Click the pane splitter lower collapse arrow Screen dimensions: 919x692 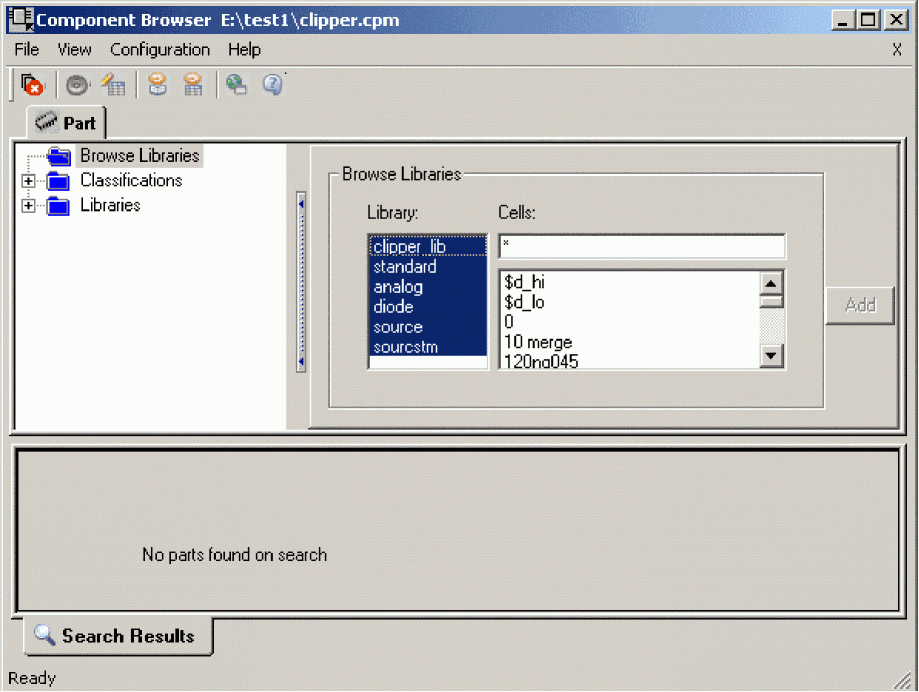point(301,362)
